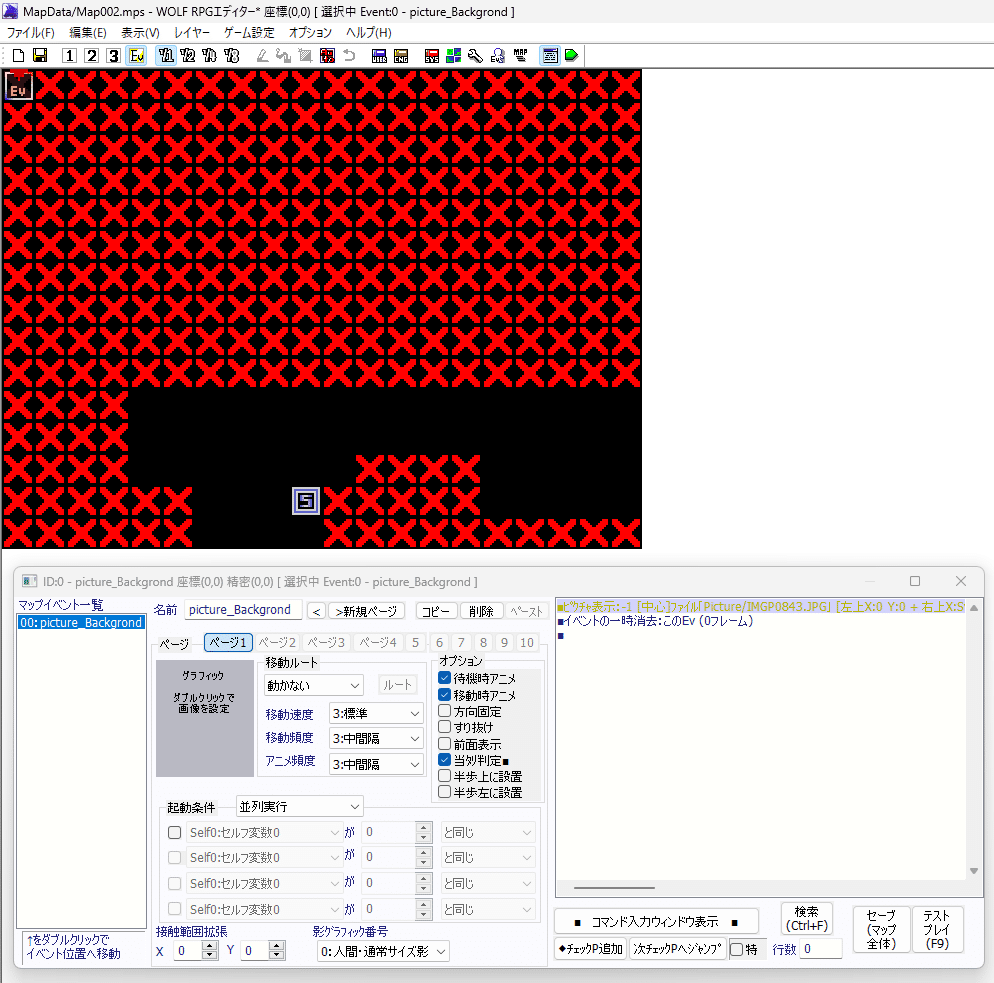
Task: Open the wrench settings icon
Action: coord(475,56)
